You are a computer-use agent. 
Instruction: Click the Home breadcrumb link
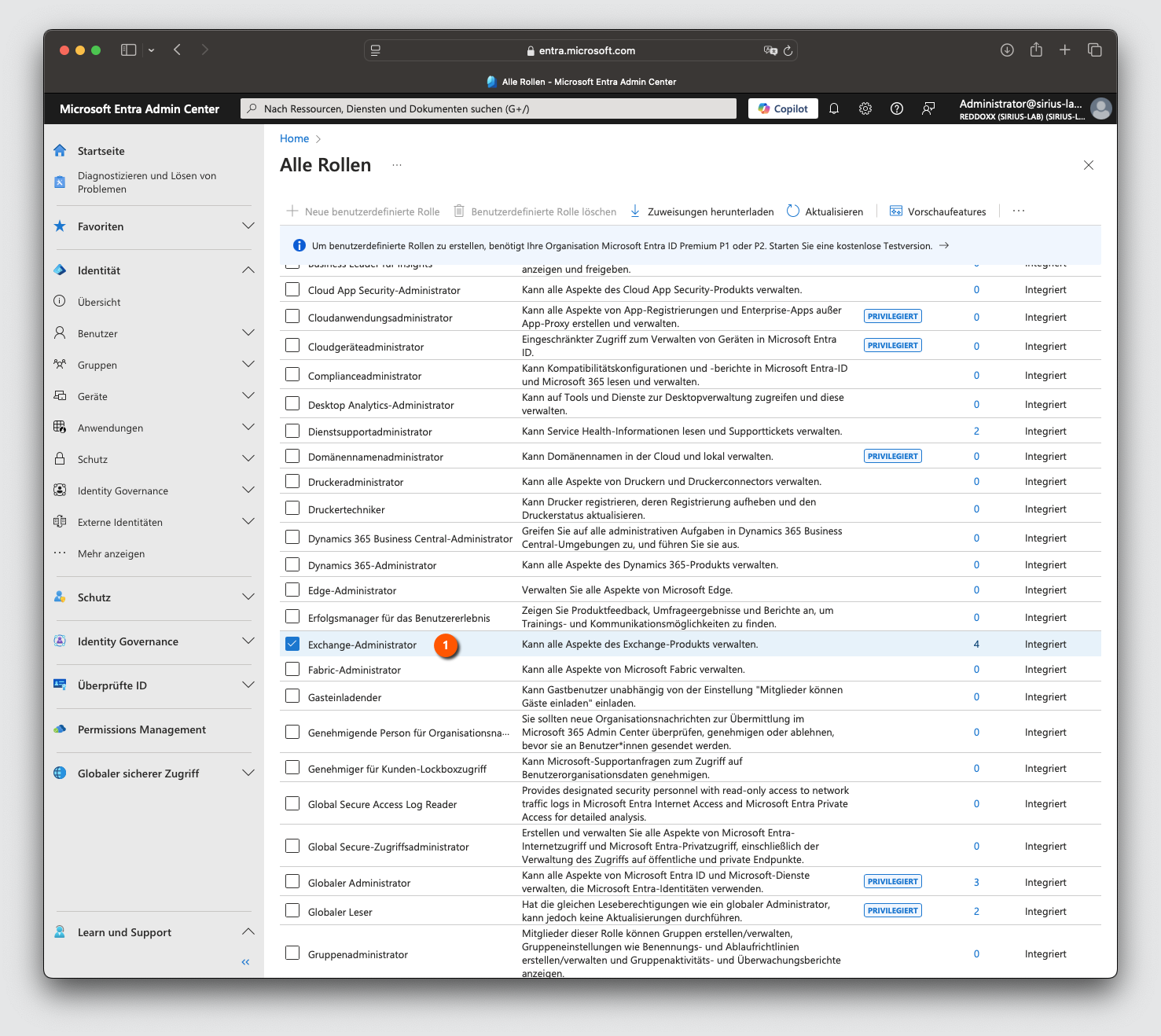point(294,138)
